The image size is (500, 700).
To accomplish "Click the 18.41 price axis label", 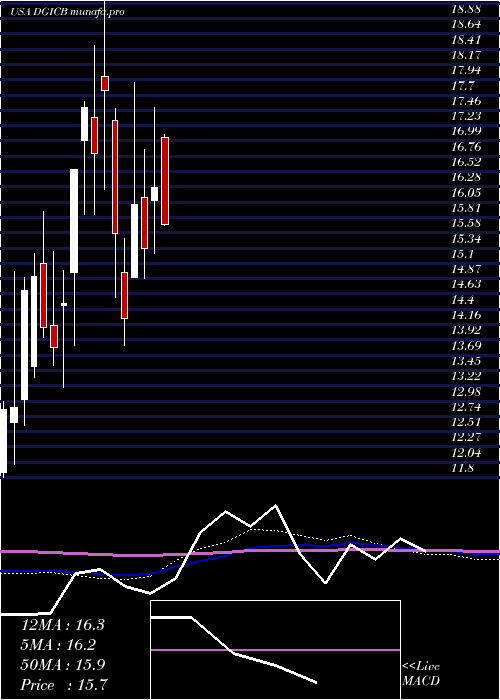I will point(466,40).
